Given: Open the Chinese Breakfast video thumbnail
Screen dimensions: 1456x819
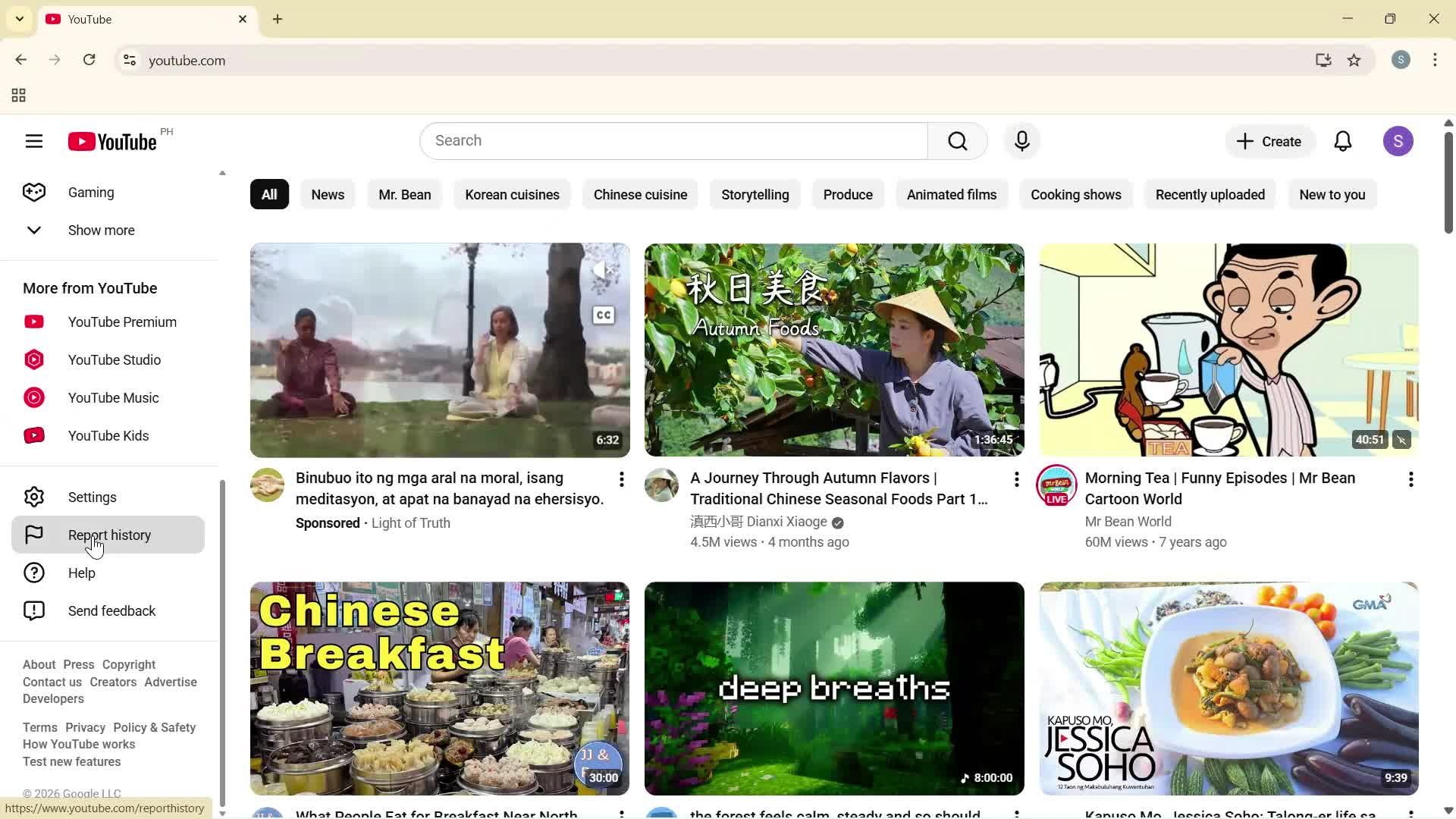Looking at the screenshot, I should [439, 688].
